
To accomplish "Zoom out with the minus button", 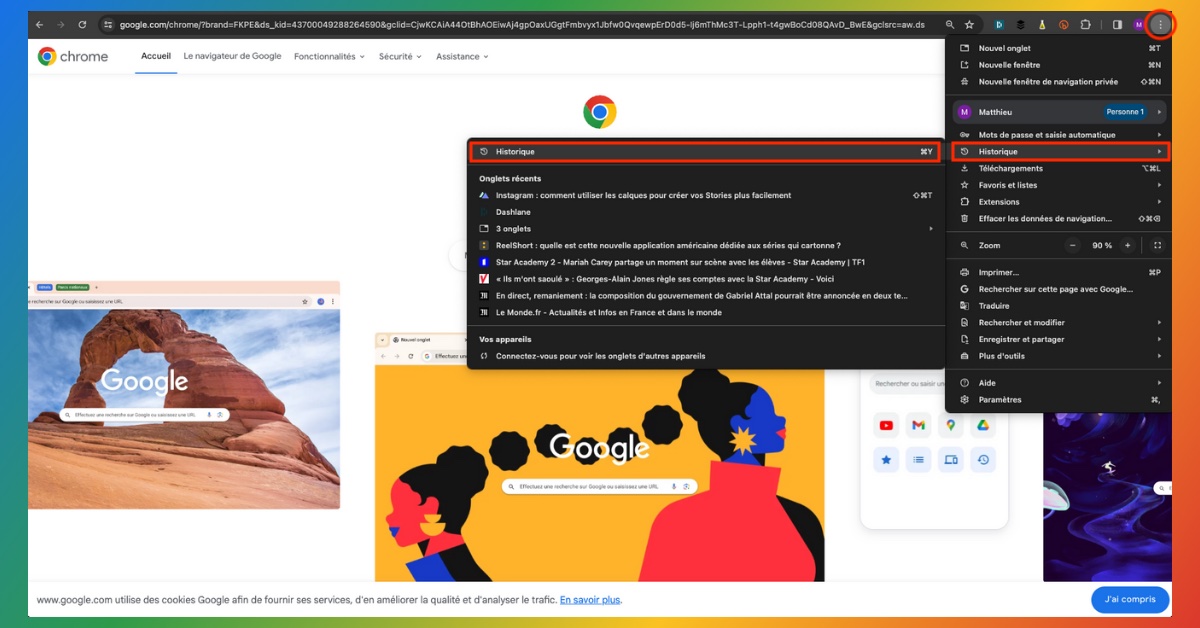I will [1073, 245].
